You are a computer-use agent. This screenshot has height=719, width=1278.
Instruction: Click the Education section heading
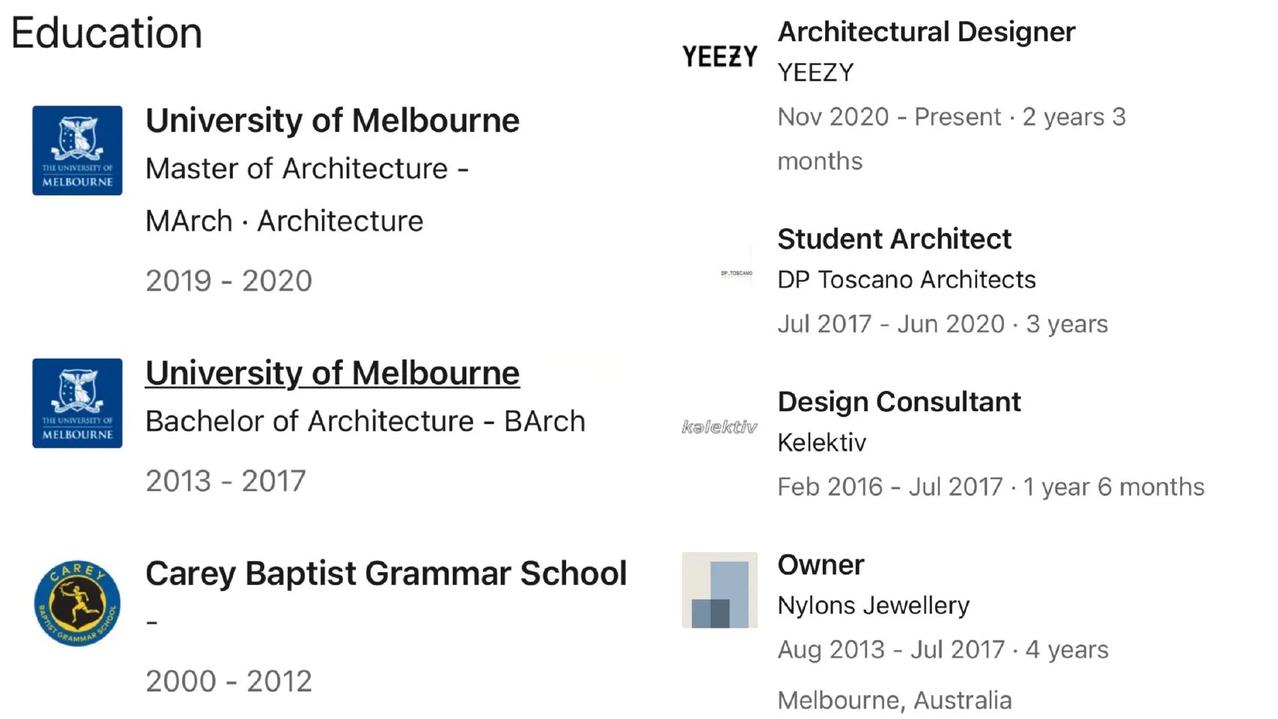(107, 33)
